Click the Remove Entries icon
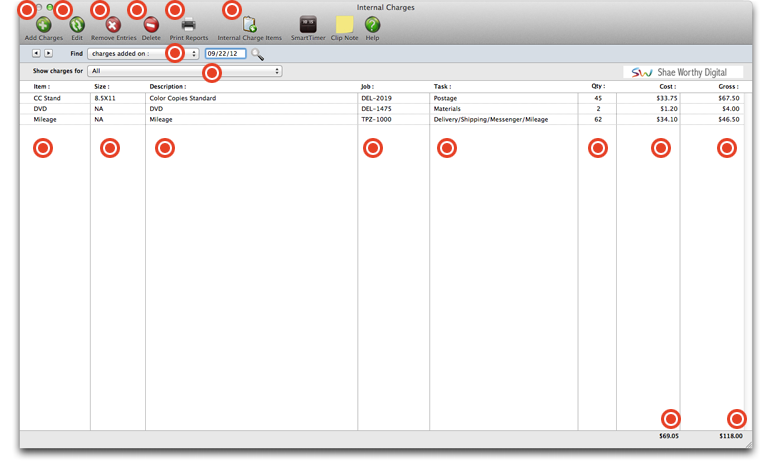The height and width of the screenshot is (461, 760). click(113, 25)
